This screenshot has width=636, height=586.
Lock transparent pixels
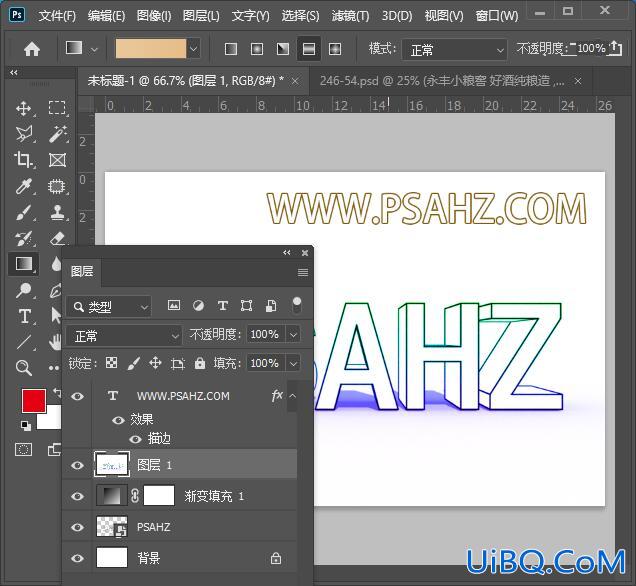pos(111,363)
